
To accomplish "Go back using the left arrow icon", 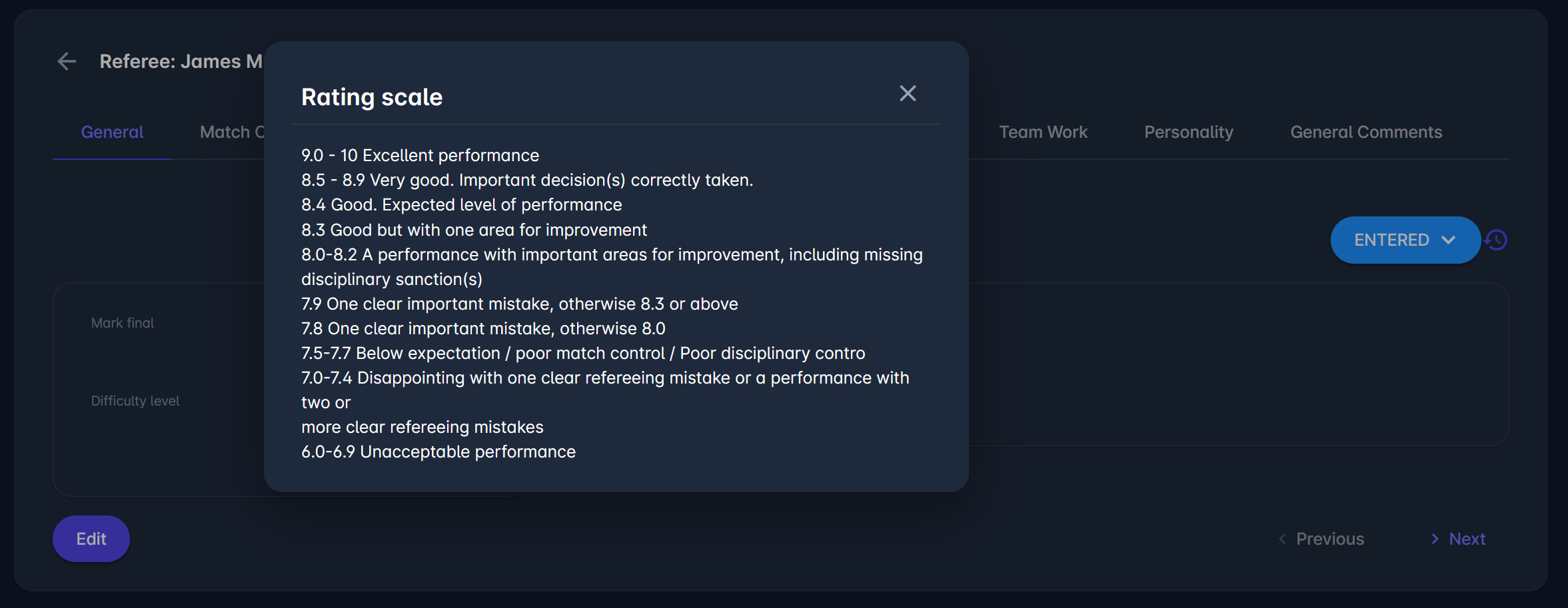I will click(x=67, y=62).
